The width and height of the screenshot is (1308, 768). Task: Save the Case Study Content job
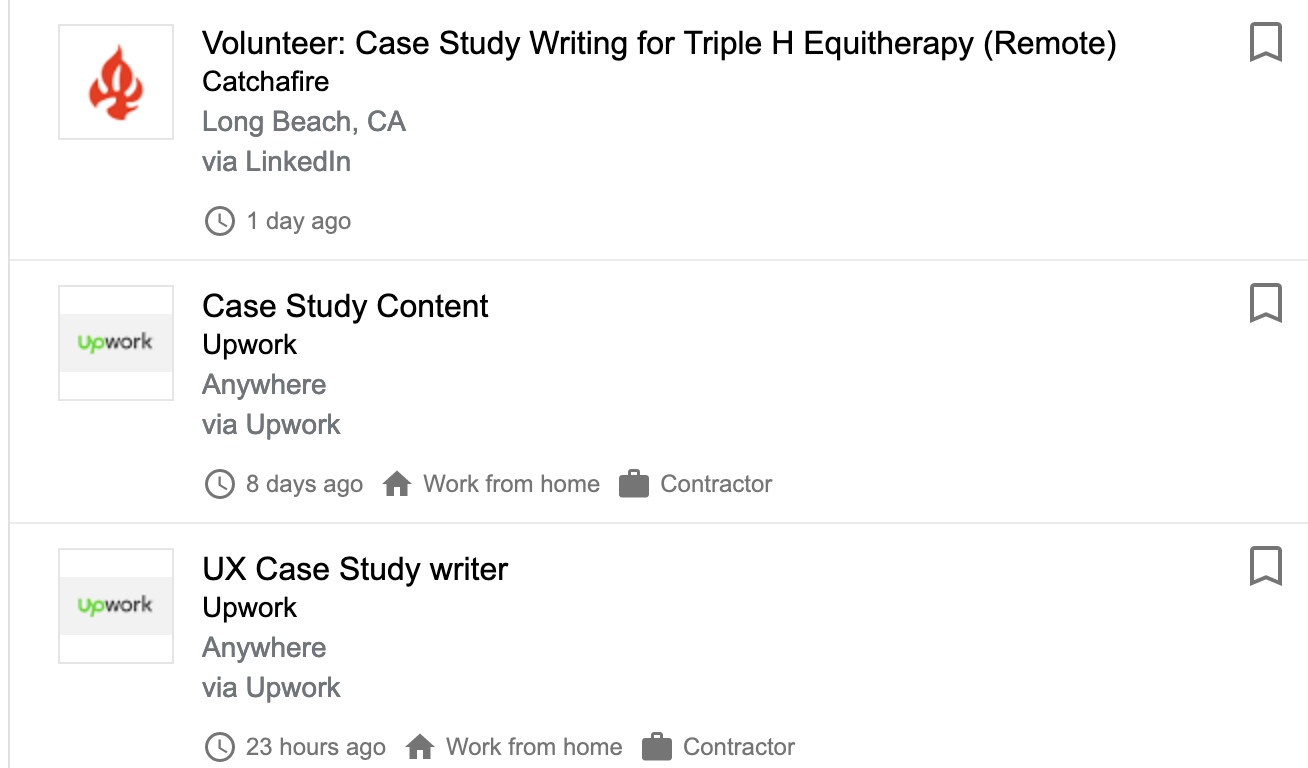1265,303
